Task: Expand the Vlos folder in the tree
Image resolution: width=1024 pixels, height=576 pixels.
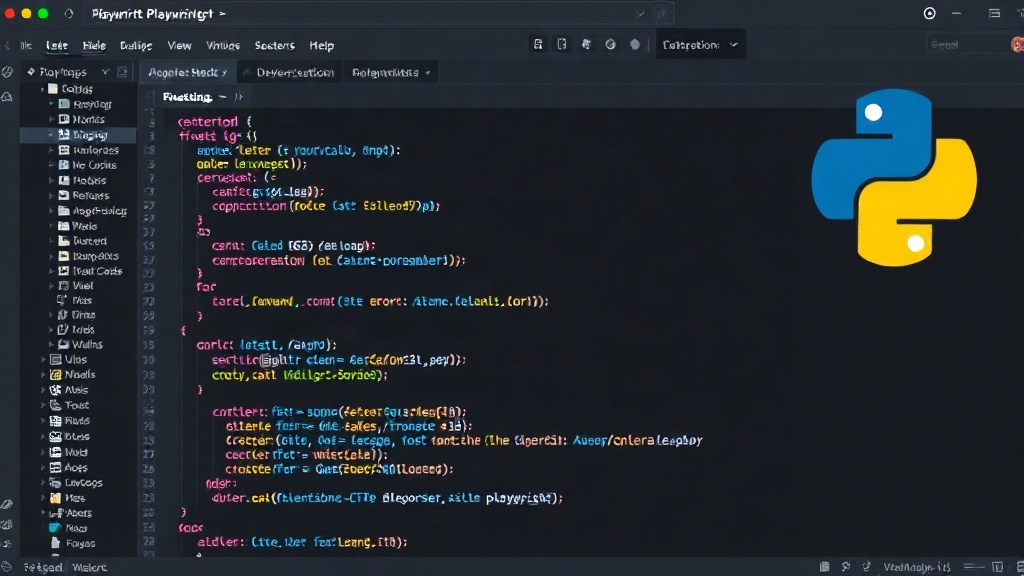Action: click(44, 359)
